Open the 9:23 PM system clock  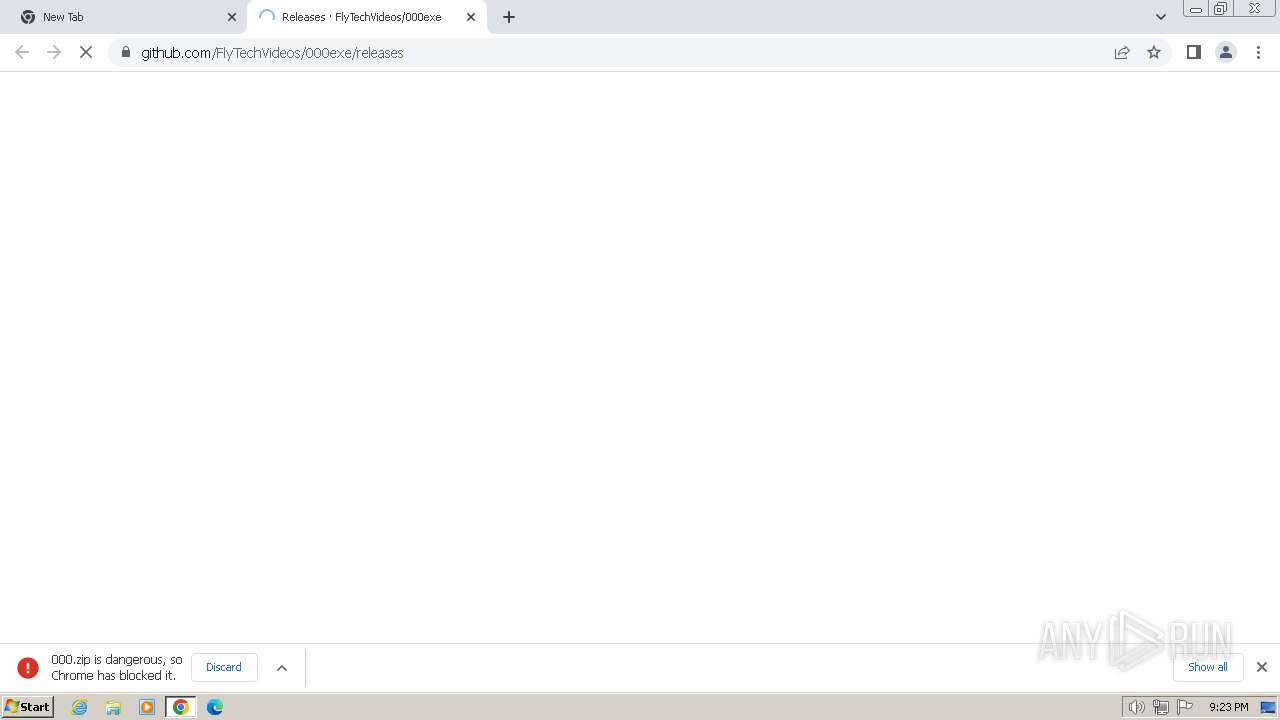coord(1228,707)
